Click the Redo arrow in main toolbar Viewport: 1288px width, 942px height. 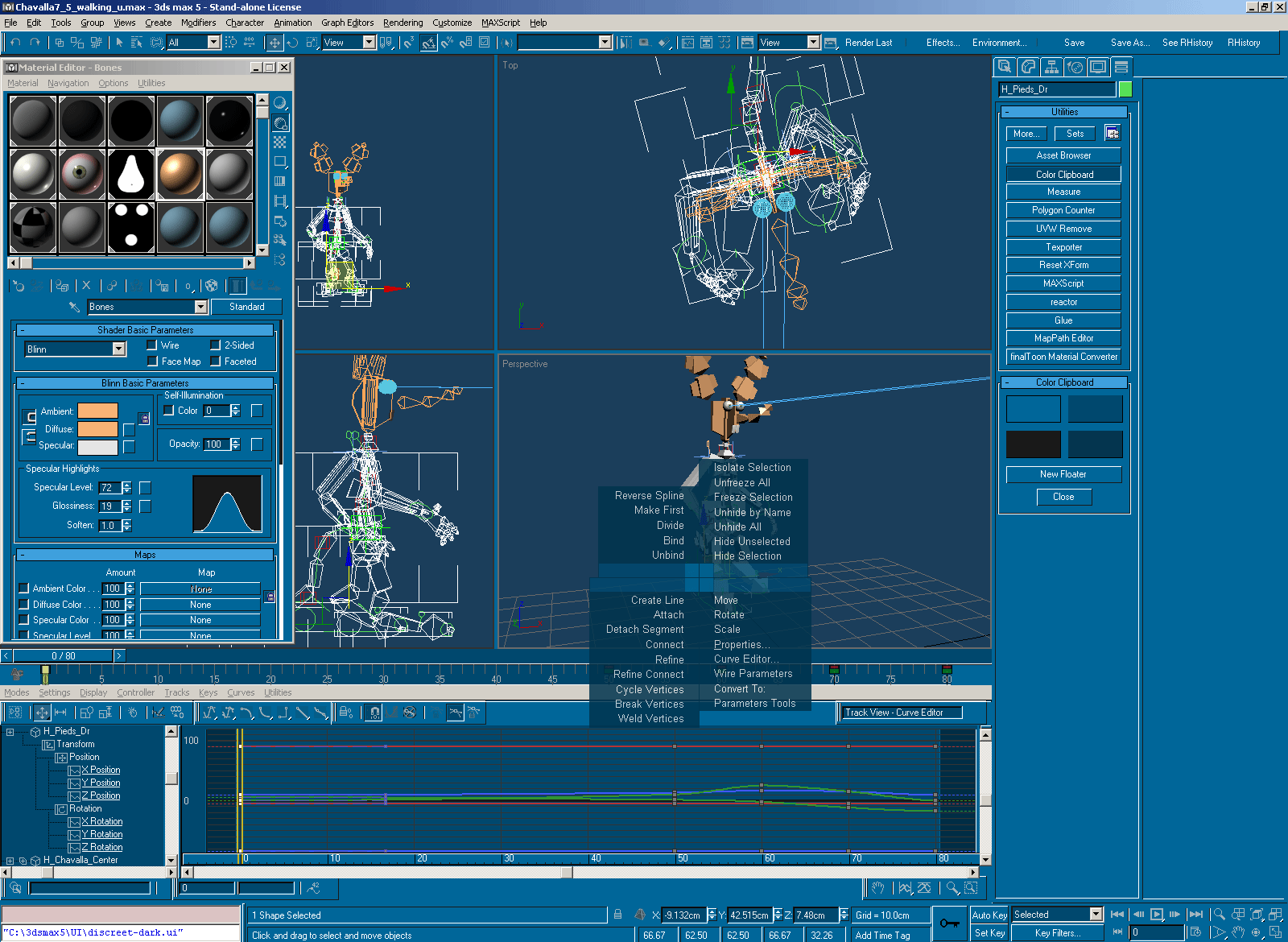pos(35,43)
